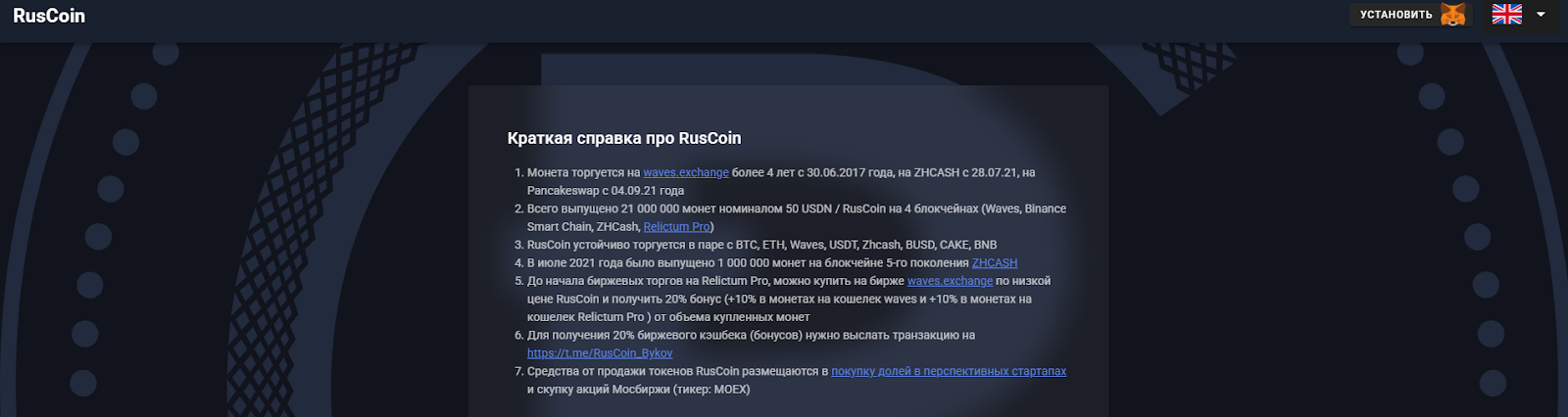Viewport: 1568px width, 417px height.
Task: Follow the Relictum Pro link
Action: click(676, 227)
